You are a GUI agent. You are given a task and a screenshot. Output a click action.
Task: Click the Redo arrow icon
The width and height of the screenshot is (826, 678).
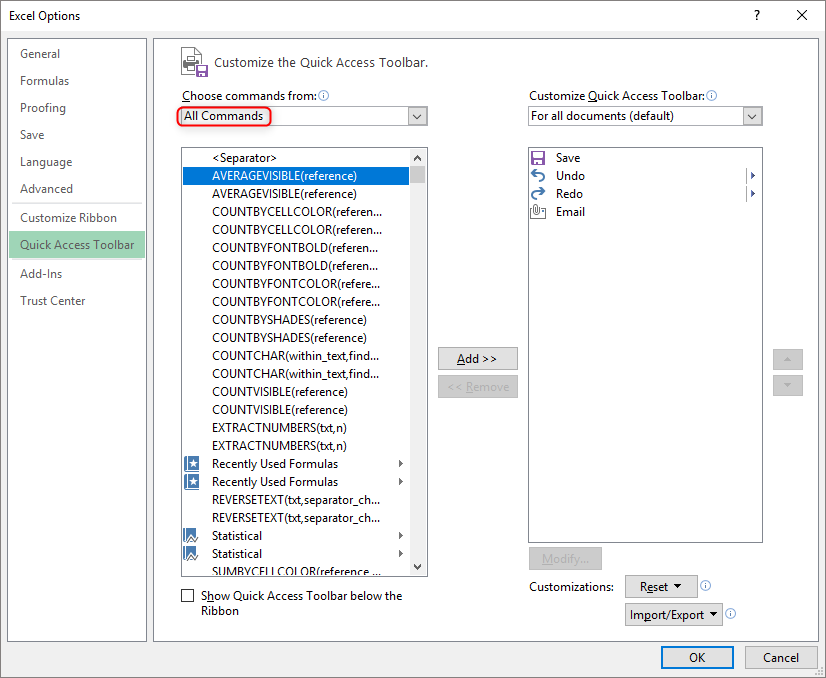(x=538, y=193)
